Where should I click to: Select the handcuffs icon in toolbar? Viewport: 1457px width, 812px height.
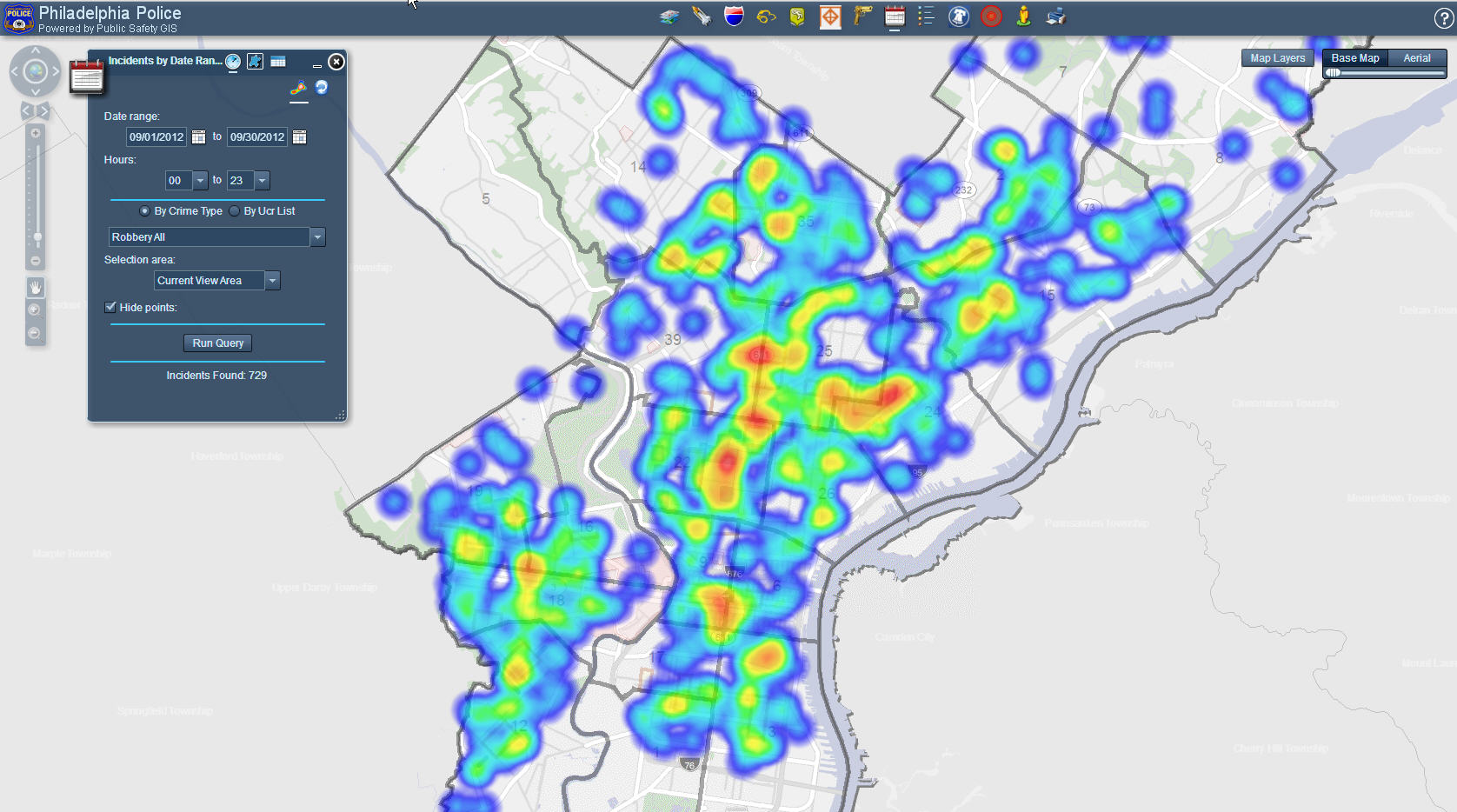pyautogui.click(x=766, y=16)
